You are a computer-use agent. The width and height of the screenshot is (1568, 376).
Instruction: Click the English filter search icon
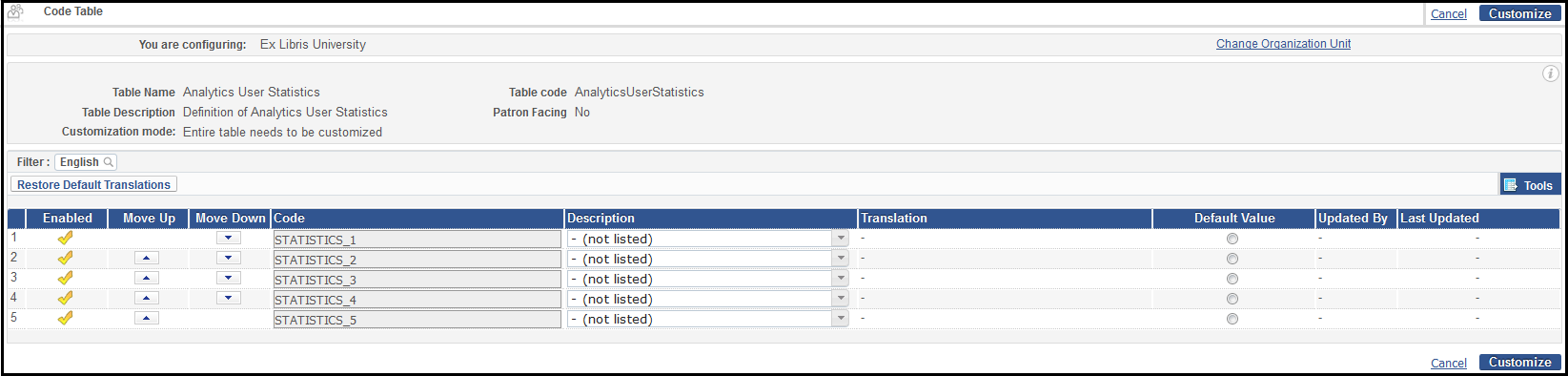click(109, 162)
